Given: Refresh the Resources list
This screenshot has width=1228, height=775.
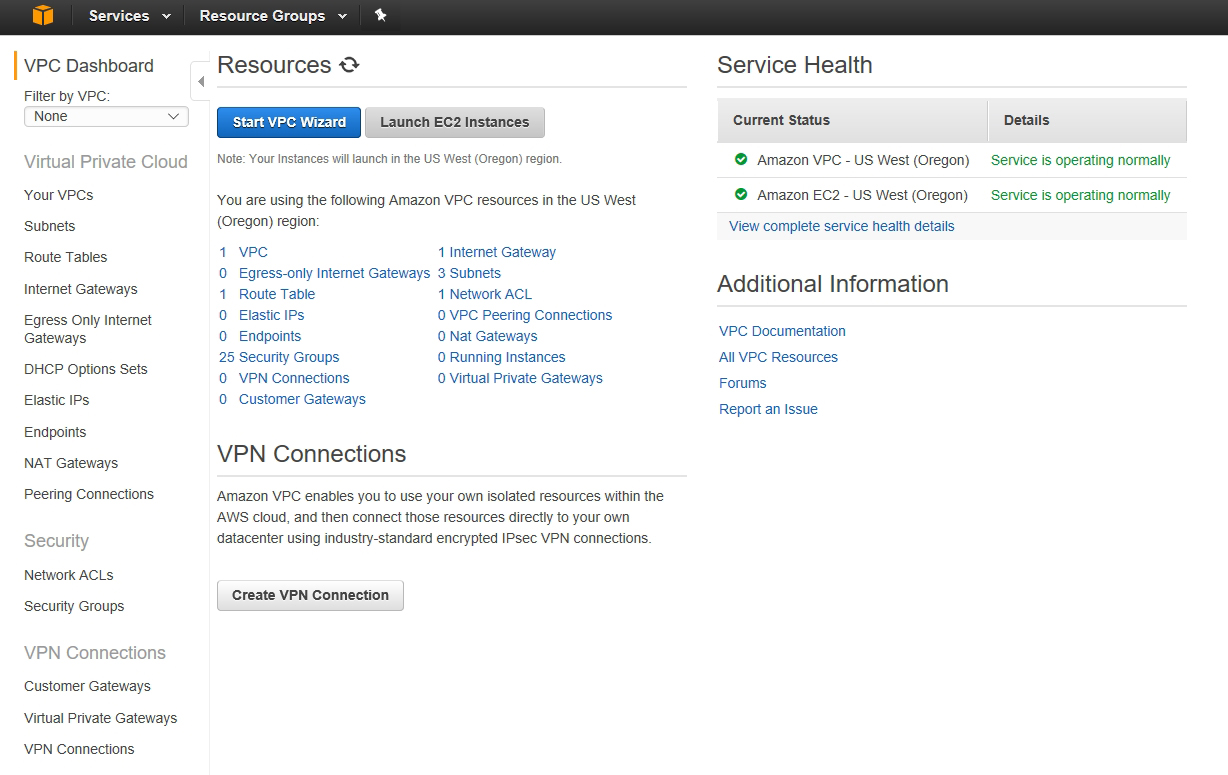Looking at the screenshot, I should click(349, 65).
